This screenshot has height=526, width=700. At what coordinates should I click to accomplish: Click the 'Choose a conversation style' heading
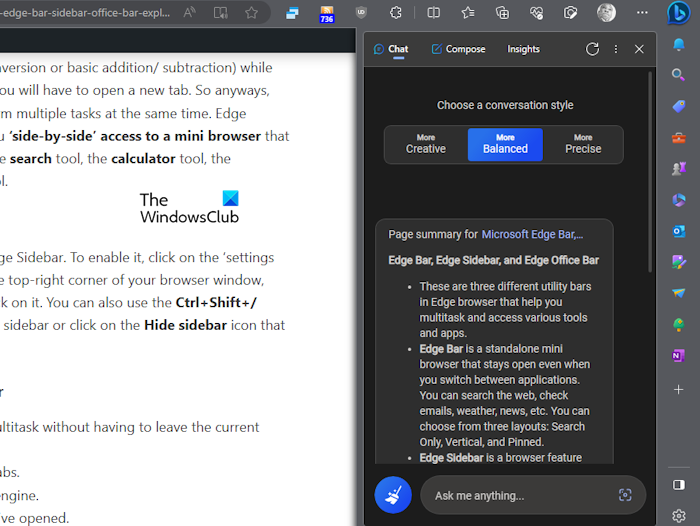(x=505, y=105)
